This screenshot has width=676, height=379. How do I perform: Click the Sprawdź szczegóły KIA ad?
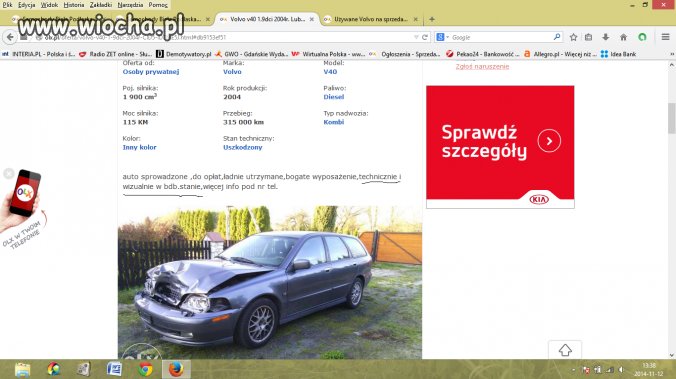[500, 147]
